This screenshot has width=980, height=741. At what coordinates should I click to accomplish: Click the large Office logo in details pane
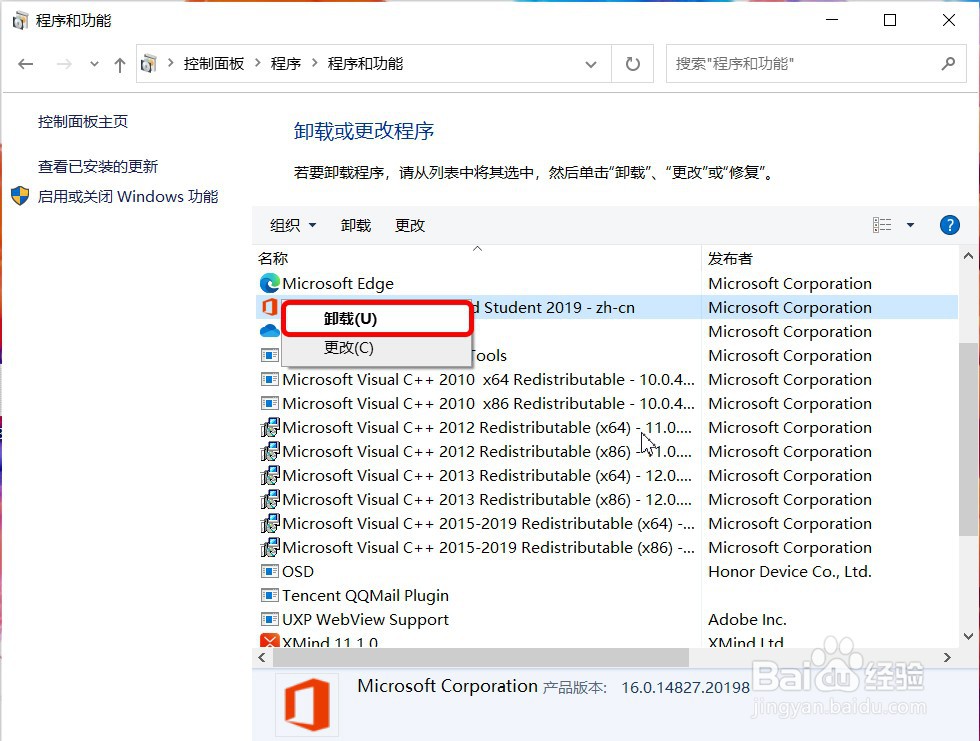[307, 705]
